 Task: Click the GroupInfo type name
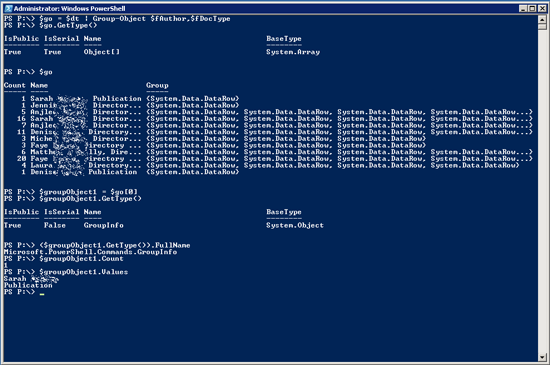click(103, 225)
